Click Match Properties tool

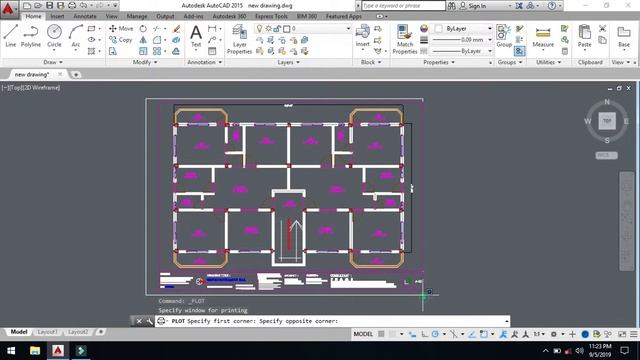(x=404, y=39)
